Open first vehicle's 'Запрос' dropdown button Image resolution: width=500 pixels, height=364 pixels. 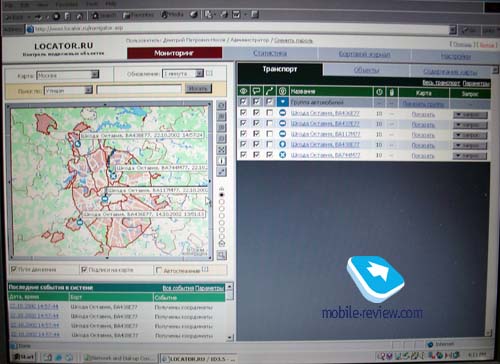470,115
